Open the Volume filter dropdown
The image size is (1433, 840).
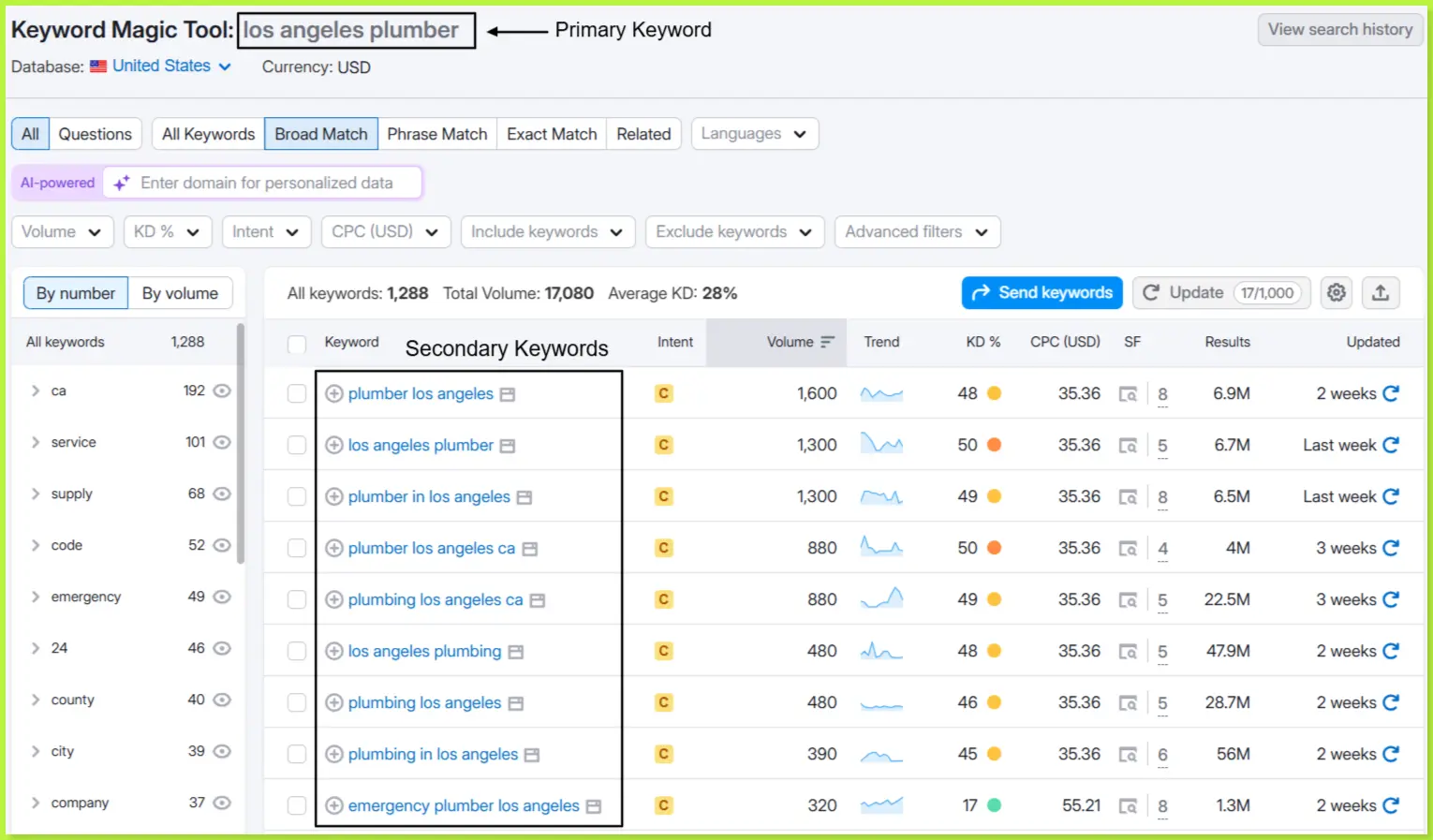pyautogui.click(x=62, y=232)
